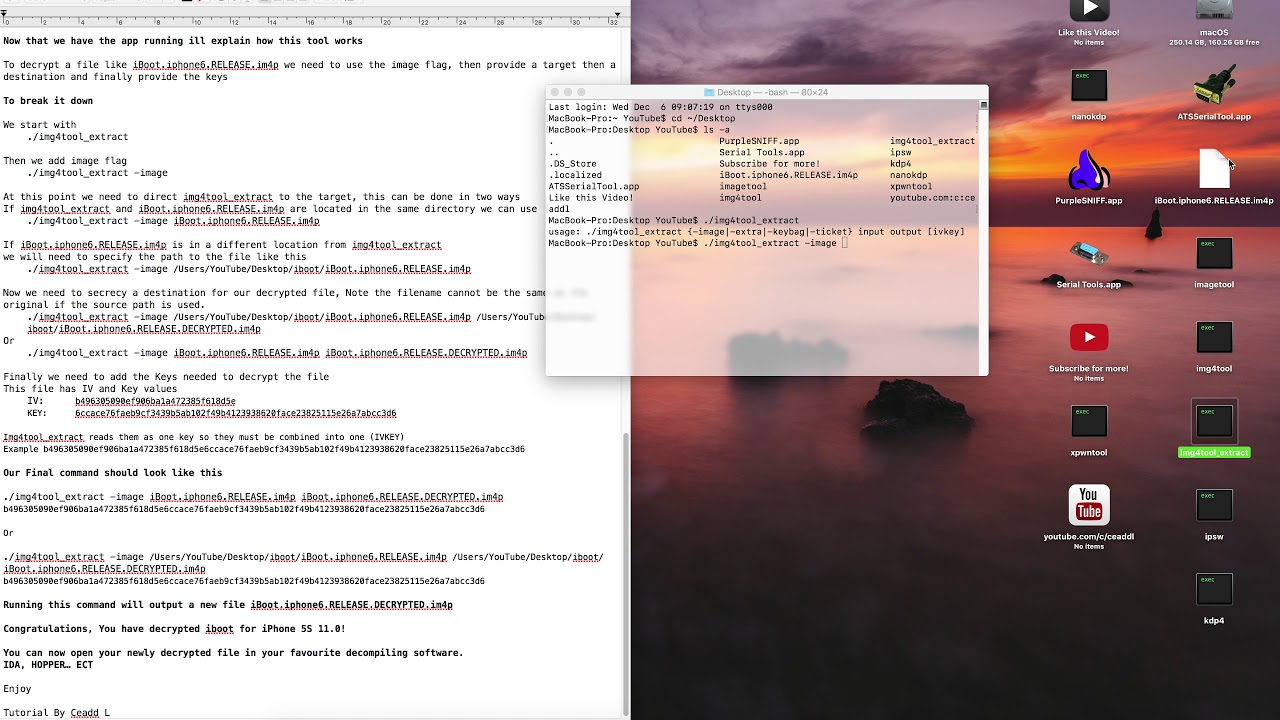Viewport: 1280px width, 720px height.
Task: Click 'IDA, HOPPER… ECT' line
Action: (48, 665)
